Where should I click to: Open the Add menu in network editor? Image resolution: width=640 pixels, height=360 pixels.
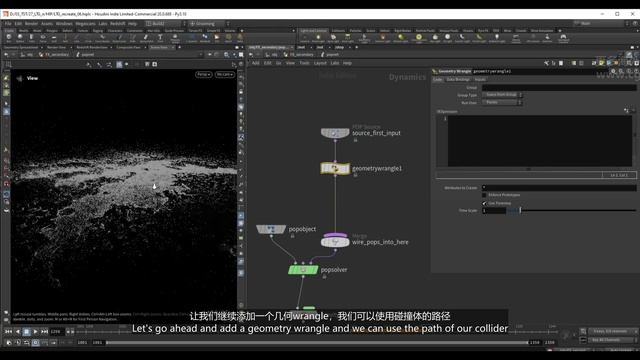click(256, 63)
